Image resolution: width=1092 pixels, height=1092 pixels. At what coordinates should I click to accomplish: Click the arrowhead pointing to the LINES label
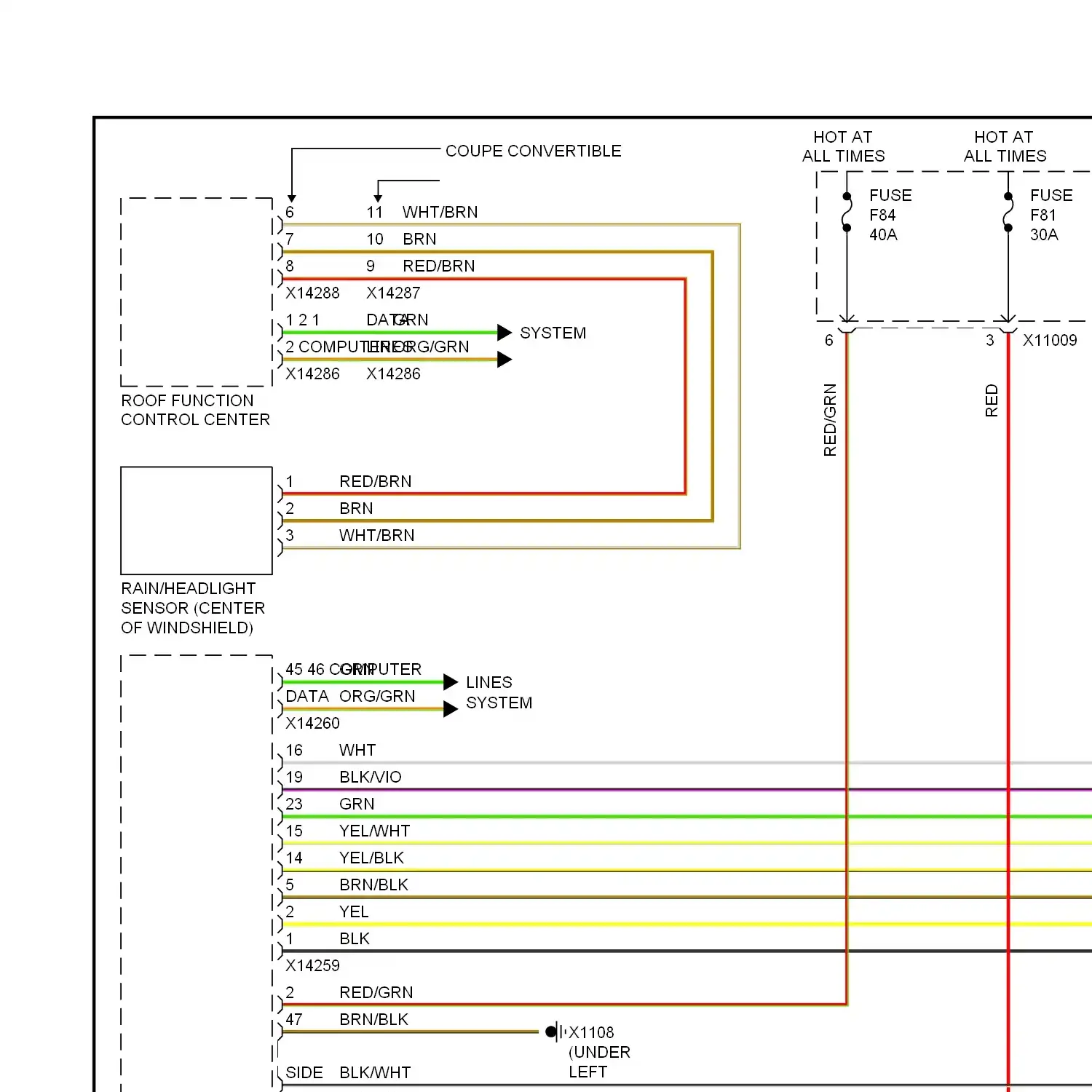pos(451,682)
